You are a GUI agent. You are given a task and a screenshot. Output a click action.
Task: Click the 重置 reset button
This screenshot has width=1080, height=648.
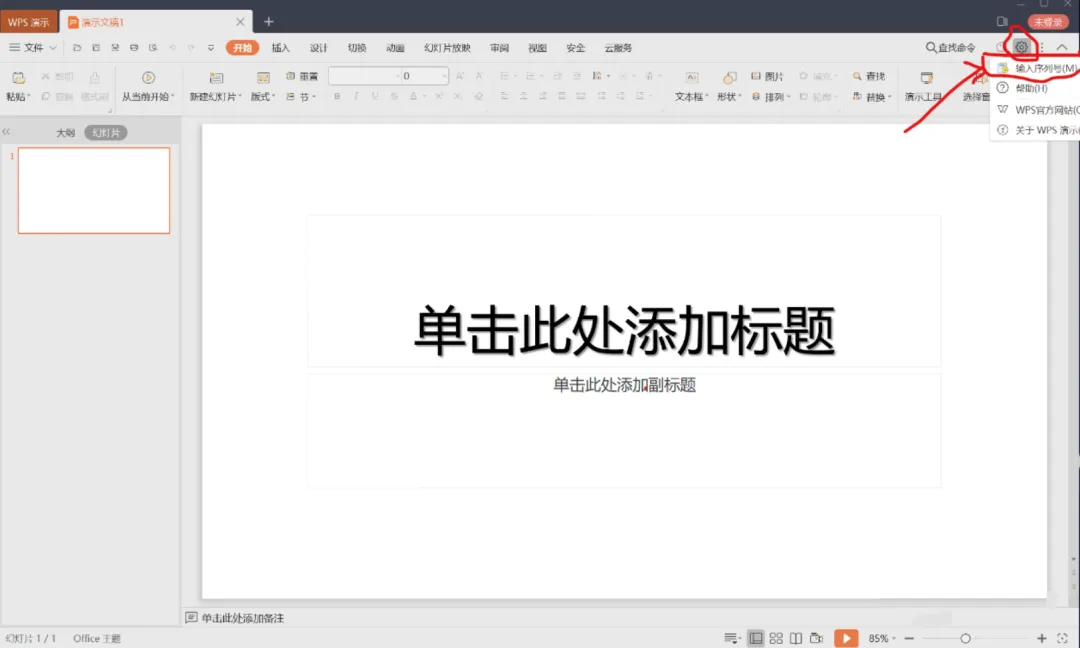pyautogui.click(x=302, y=76)
